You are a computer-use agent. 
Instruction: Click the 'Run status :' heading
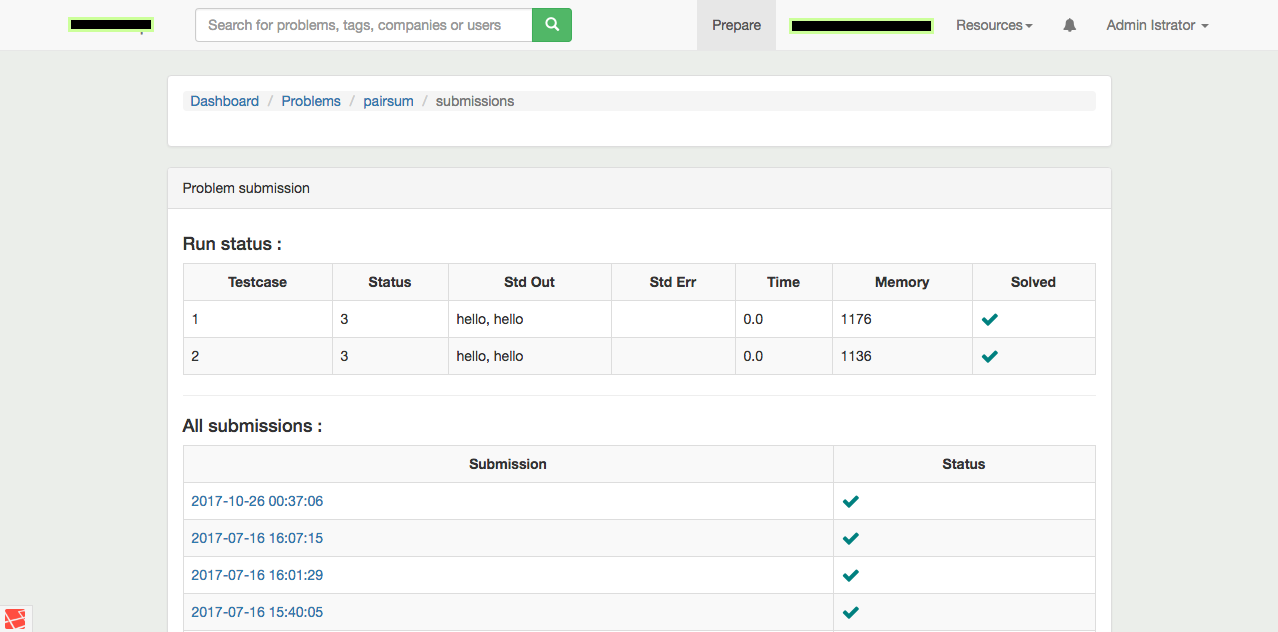(232, 244)
